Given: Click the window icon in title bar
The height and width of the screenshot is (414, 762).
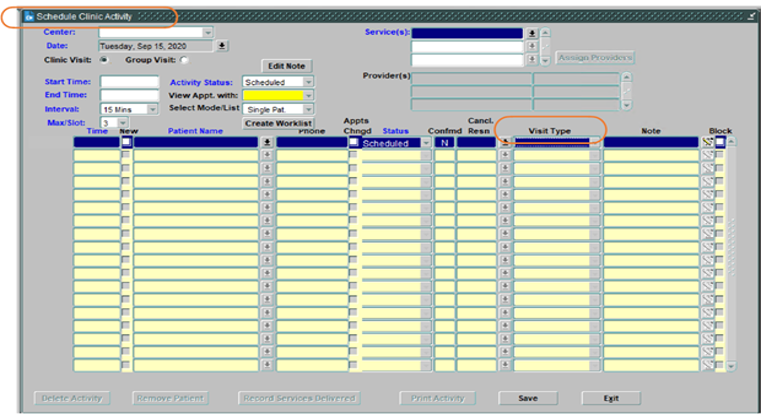Looking at the screenshot, I should (28, 17).
